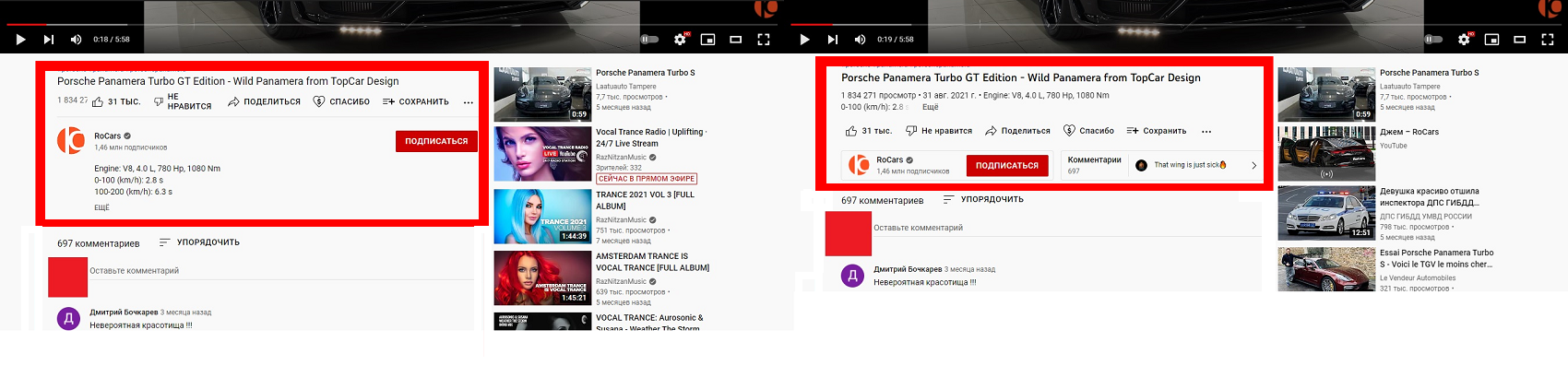Open settings gear in right player

click(x=1464, y=40)
